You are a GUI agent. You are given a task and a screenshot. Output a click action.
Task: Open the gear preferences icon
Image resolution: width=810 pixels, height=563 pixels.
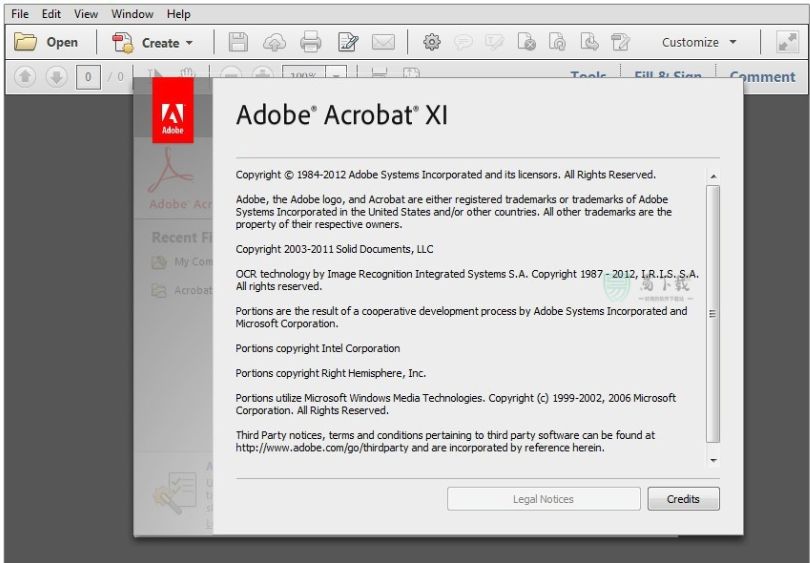coord(432,42)
